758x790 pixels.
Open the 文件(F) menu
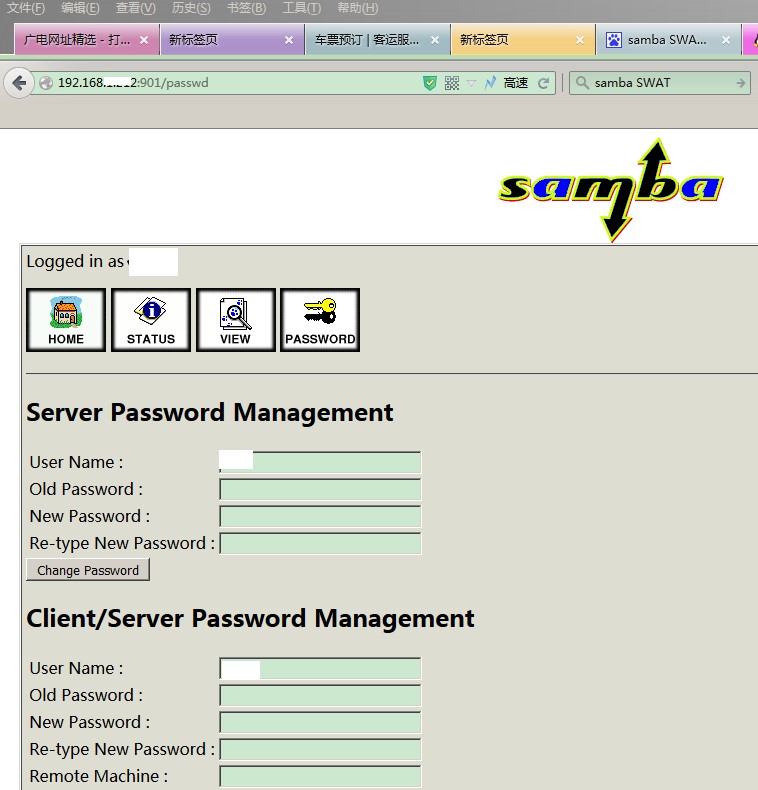pos(26,8)
